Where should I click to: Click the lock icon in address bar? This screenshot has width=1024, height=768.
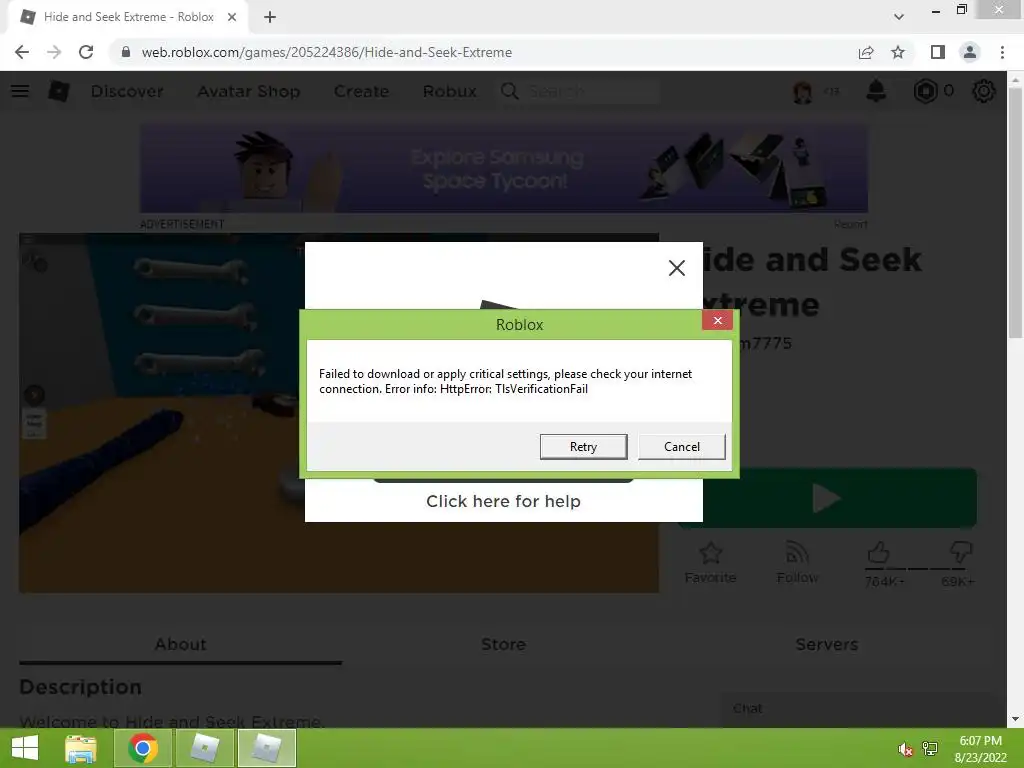pos(126,52)
